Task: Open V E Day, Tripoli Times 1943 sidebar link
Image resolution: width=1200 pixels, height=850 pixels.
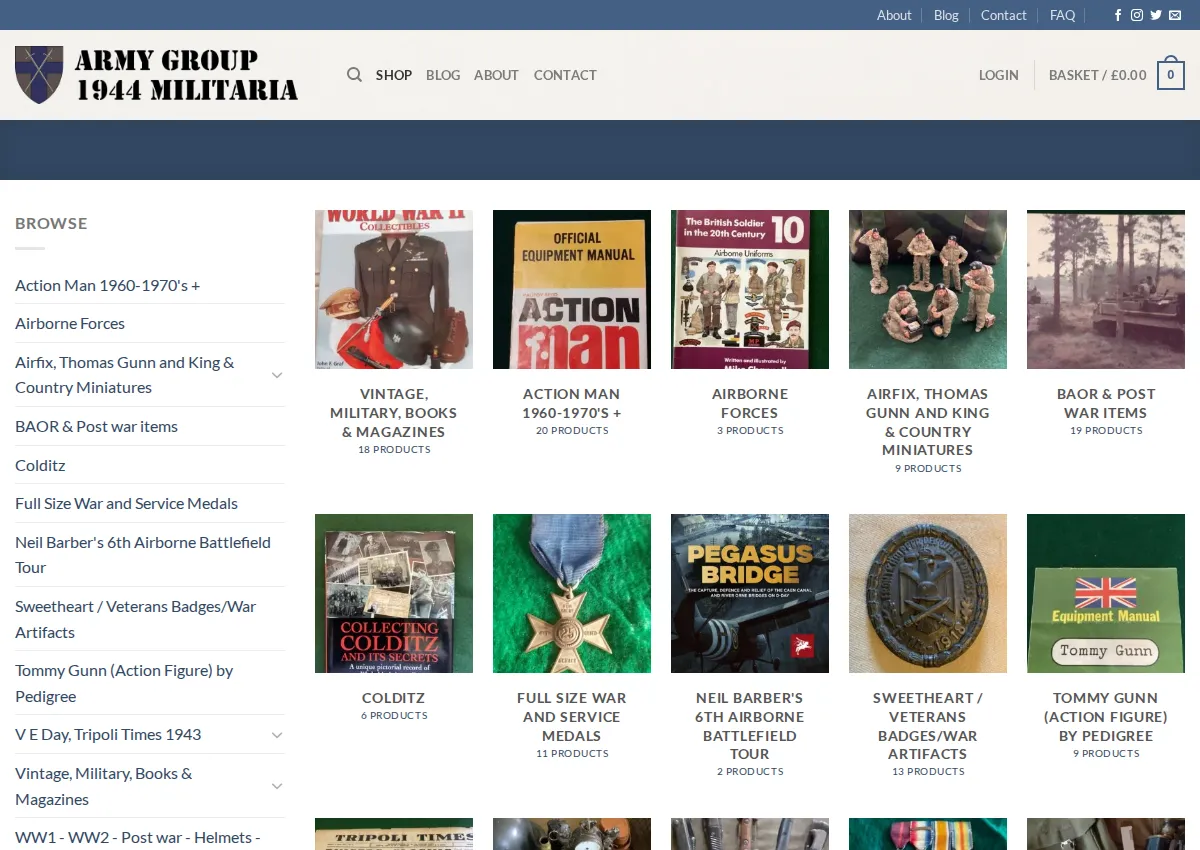Action: (108, 734)
